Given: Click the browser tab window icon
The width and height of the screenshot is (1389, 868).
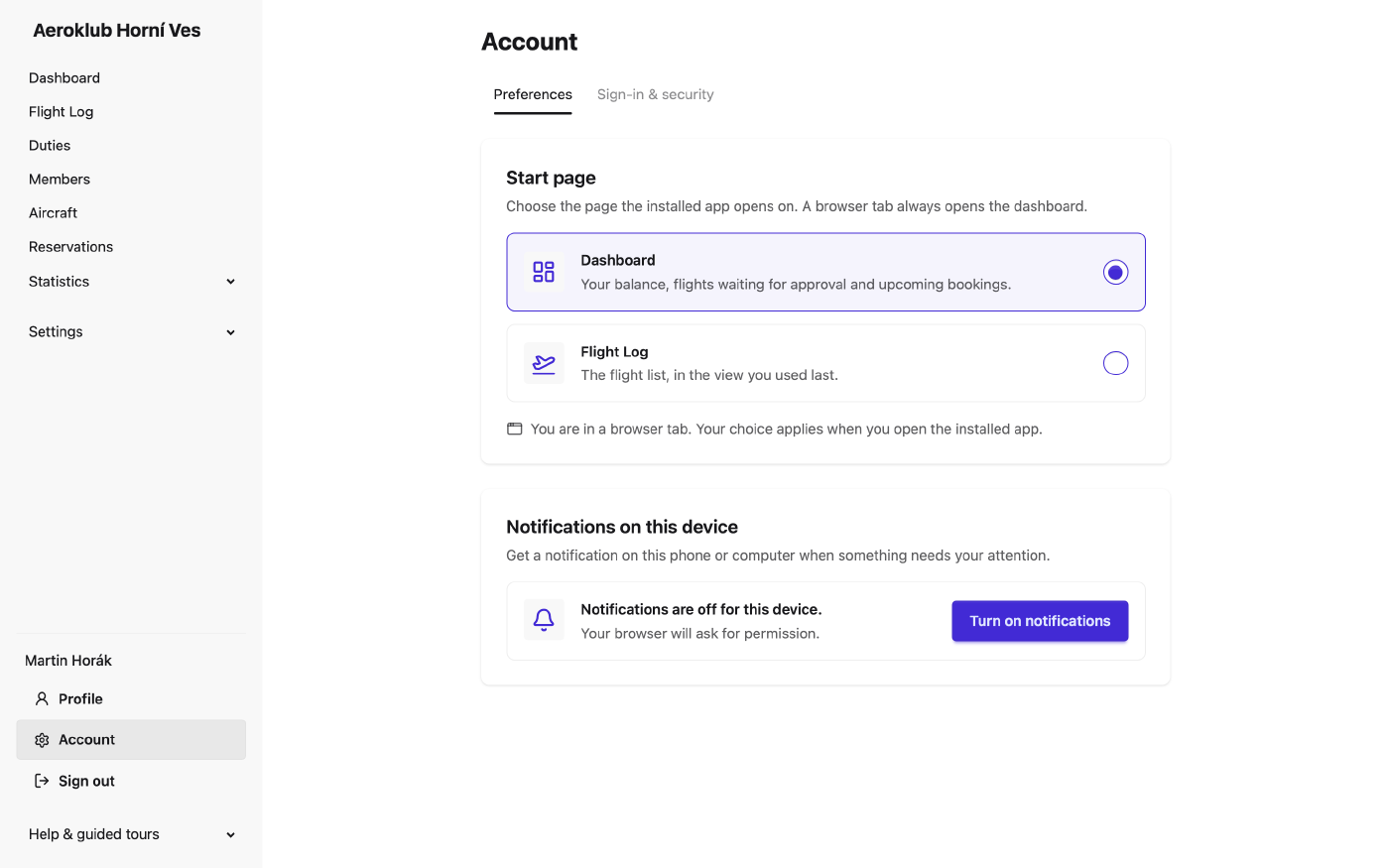Looking at the screenshot, I should (x=515, y=429).
